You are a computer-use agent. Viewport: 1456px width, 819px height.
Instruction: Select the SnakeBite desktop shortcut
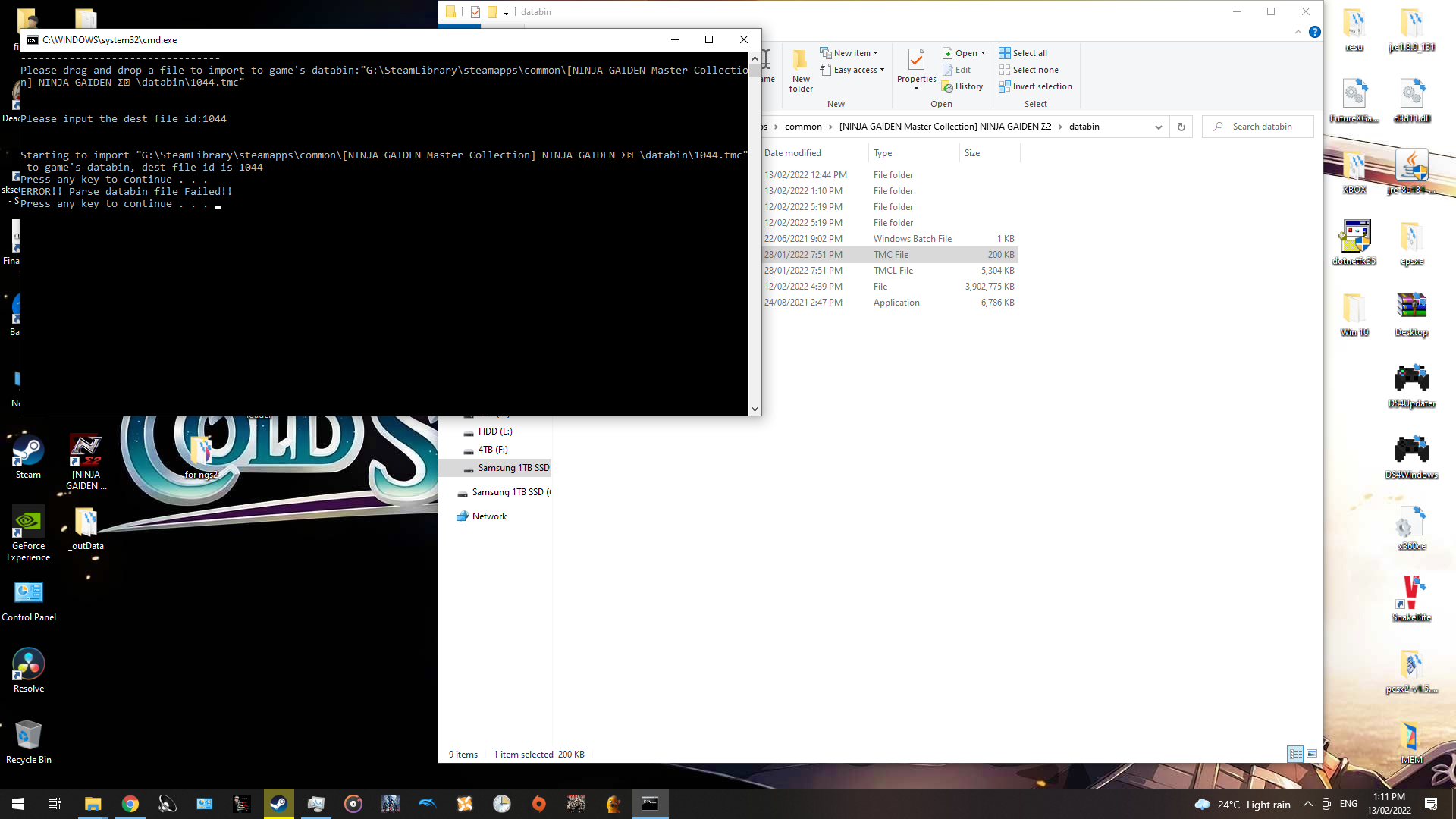click(x=1411, y=599)
